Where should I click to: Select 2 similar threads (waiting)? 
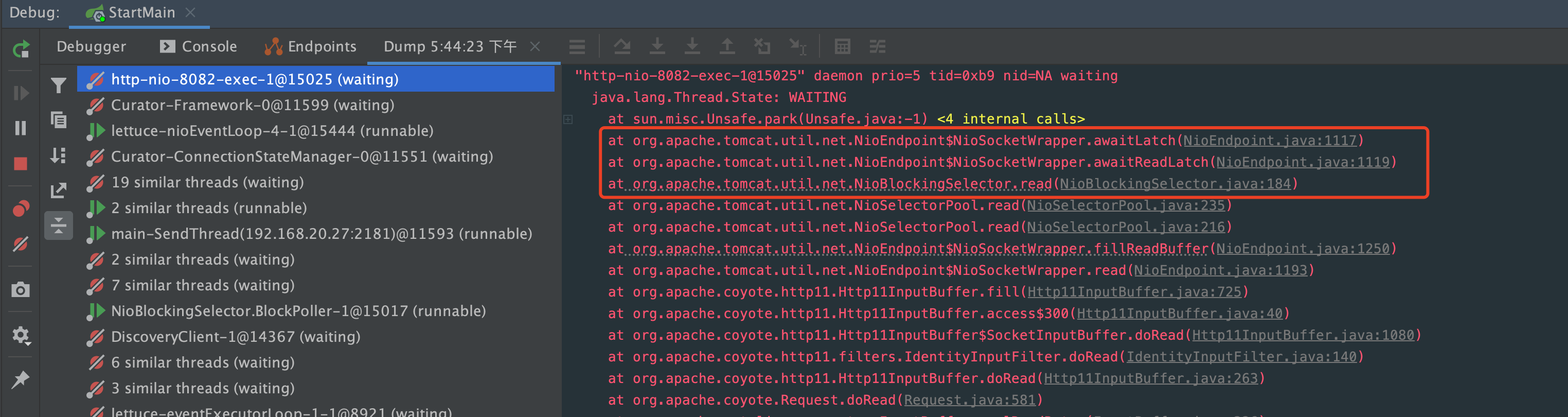[x=316, y=259]
